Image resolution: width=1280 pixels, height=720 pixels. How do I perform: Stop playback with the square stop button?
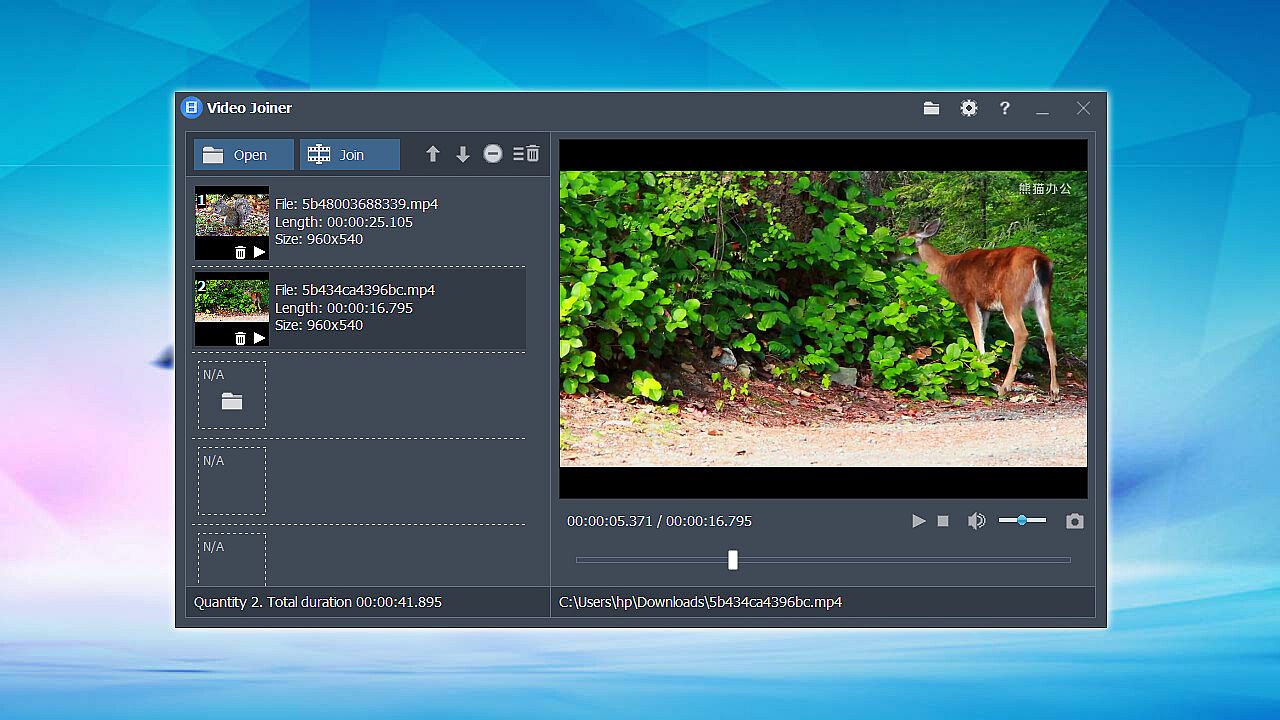tap(943, 521)
